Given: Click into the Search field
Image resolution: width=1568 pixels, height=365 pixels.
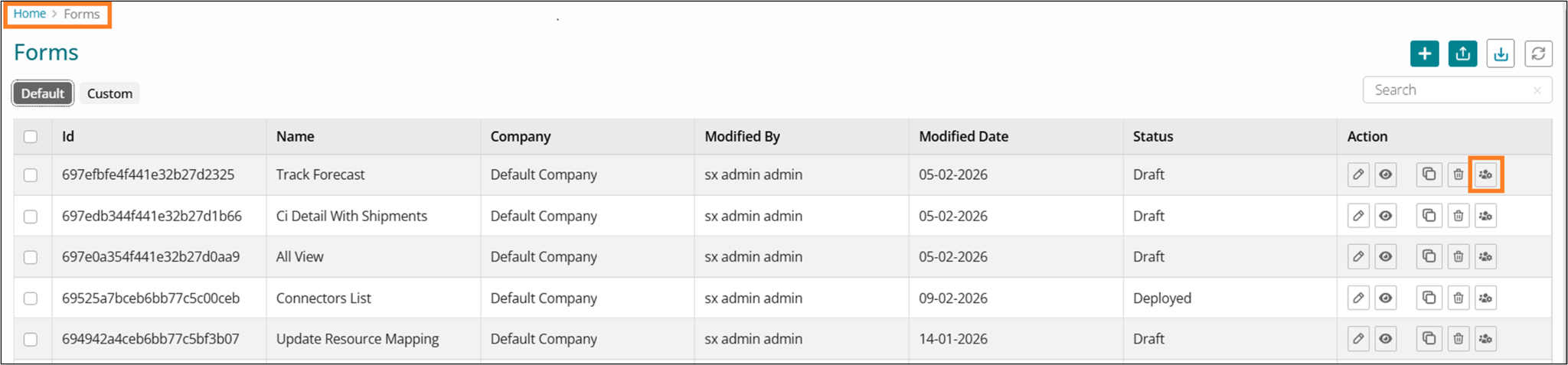Looking at the screenshot, I should [x=1447, y=90].
